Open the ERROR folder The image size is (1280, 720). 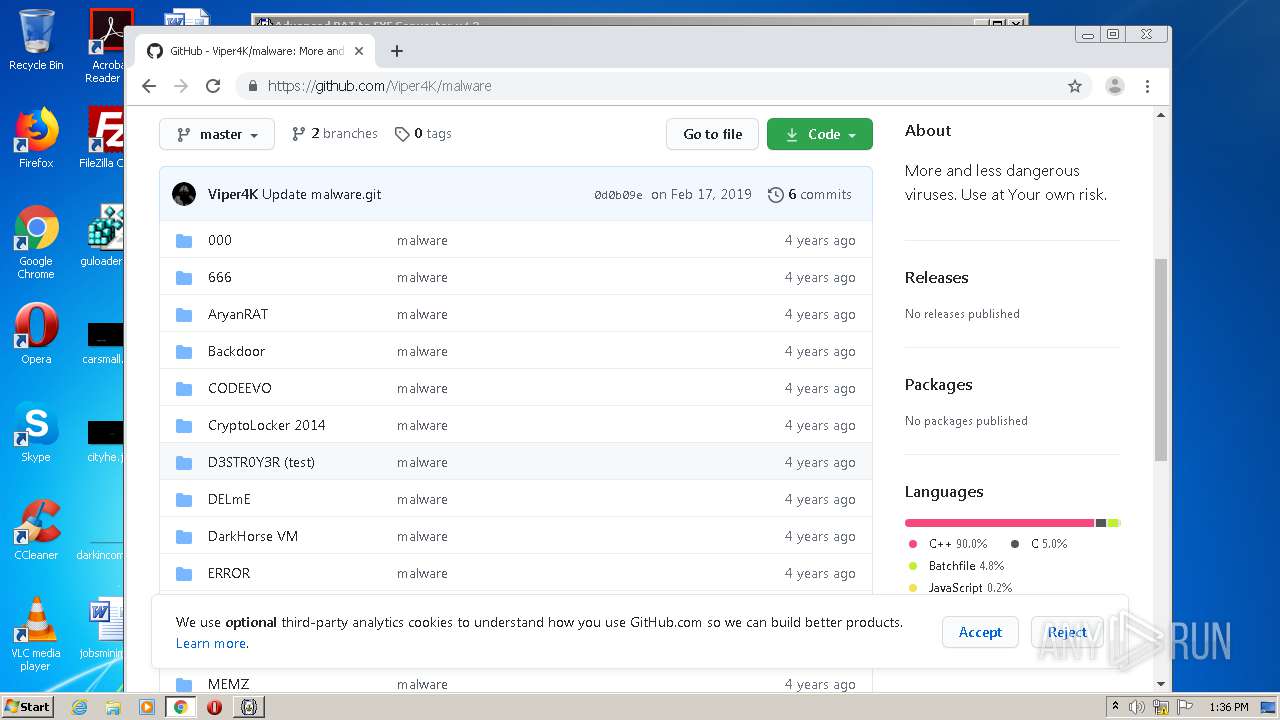[x=229, y=573]
